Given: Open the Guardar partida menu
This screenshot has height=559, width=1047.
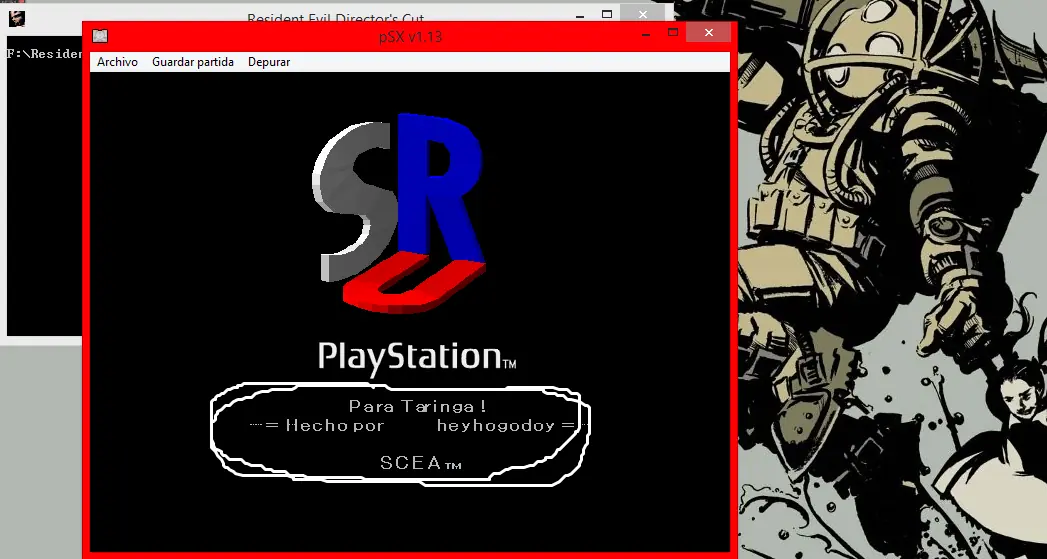Looking at the screenshot, I should [x=193, y=62].
